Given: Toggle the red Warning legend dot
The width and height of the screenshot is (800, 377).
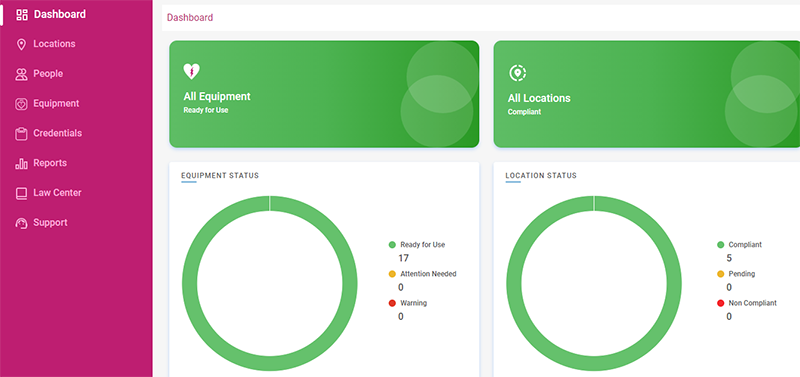Looking at the screenshot, I should (x=392, y=303).
